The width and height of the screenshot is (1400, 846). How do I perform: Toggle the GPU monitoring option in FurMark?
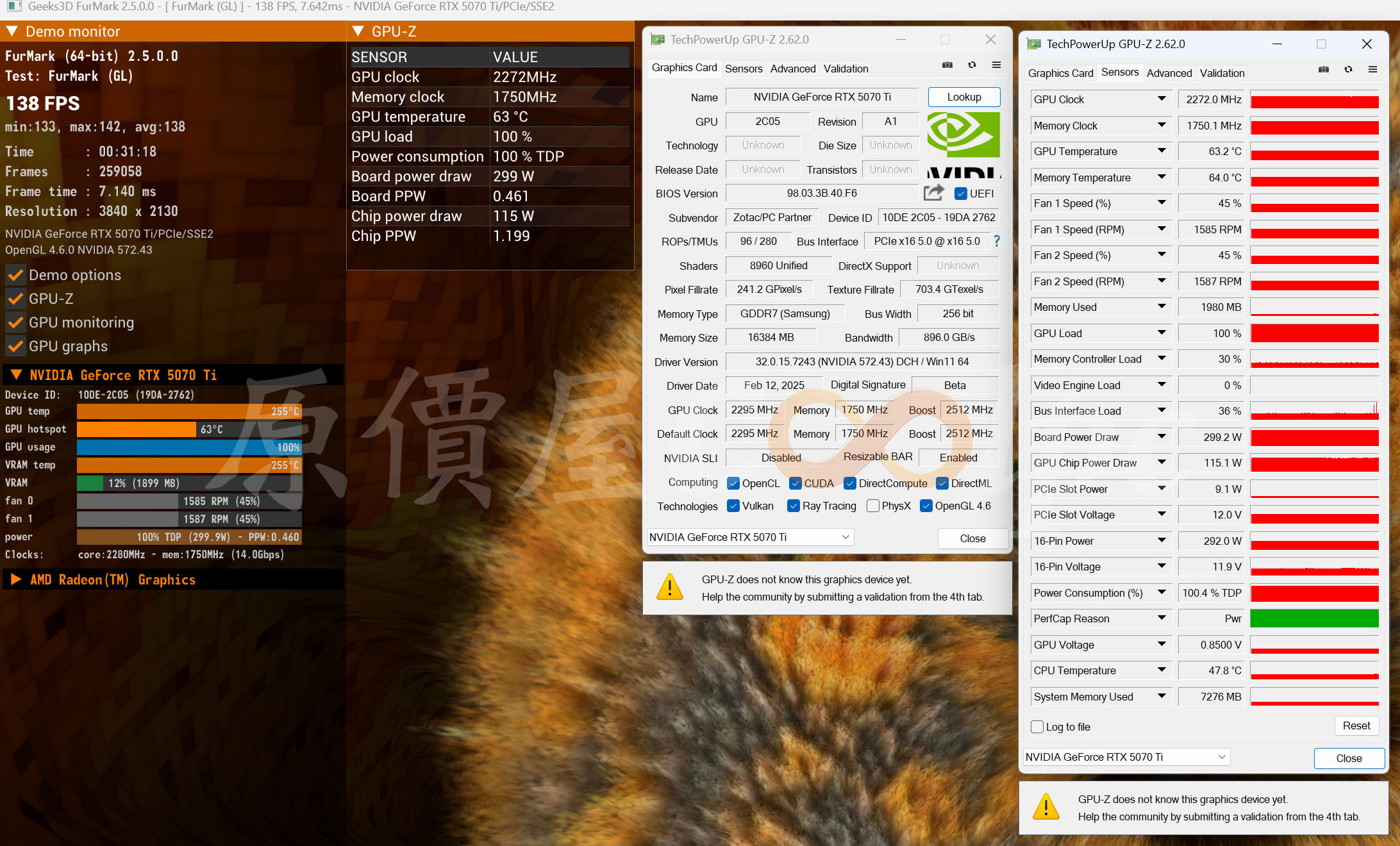click(16, 322)
